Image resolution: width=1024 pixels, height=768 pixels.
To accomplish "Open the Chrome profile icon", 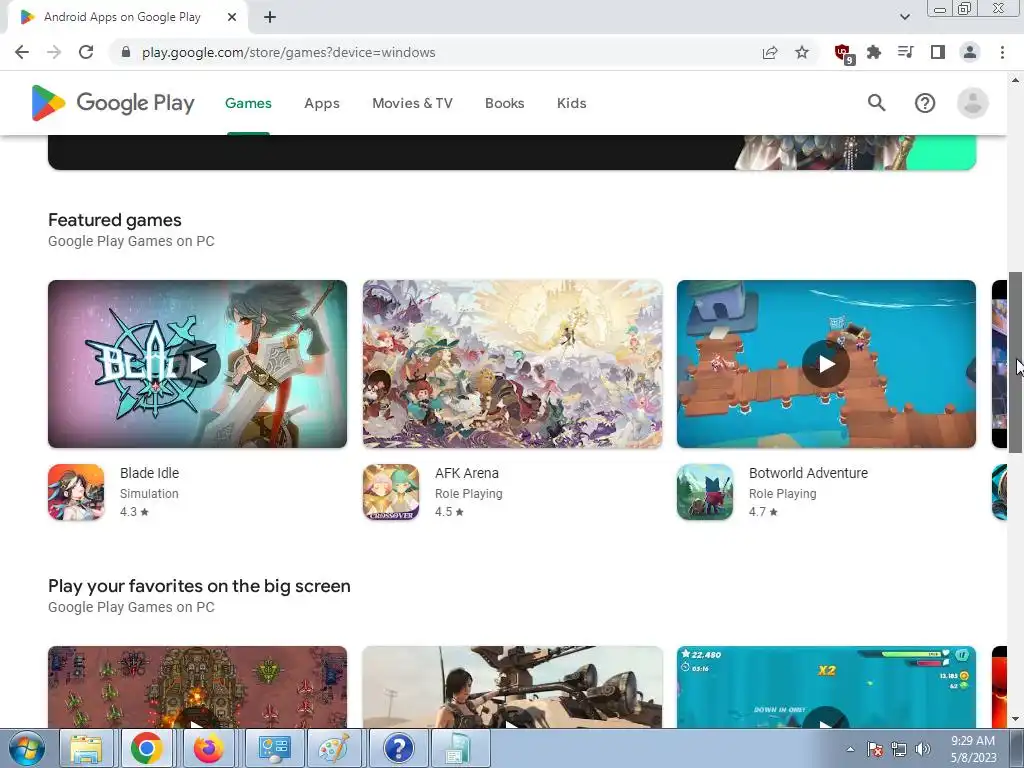I will tap(970, 52).
